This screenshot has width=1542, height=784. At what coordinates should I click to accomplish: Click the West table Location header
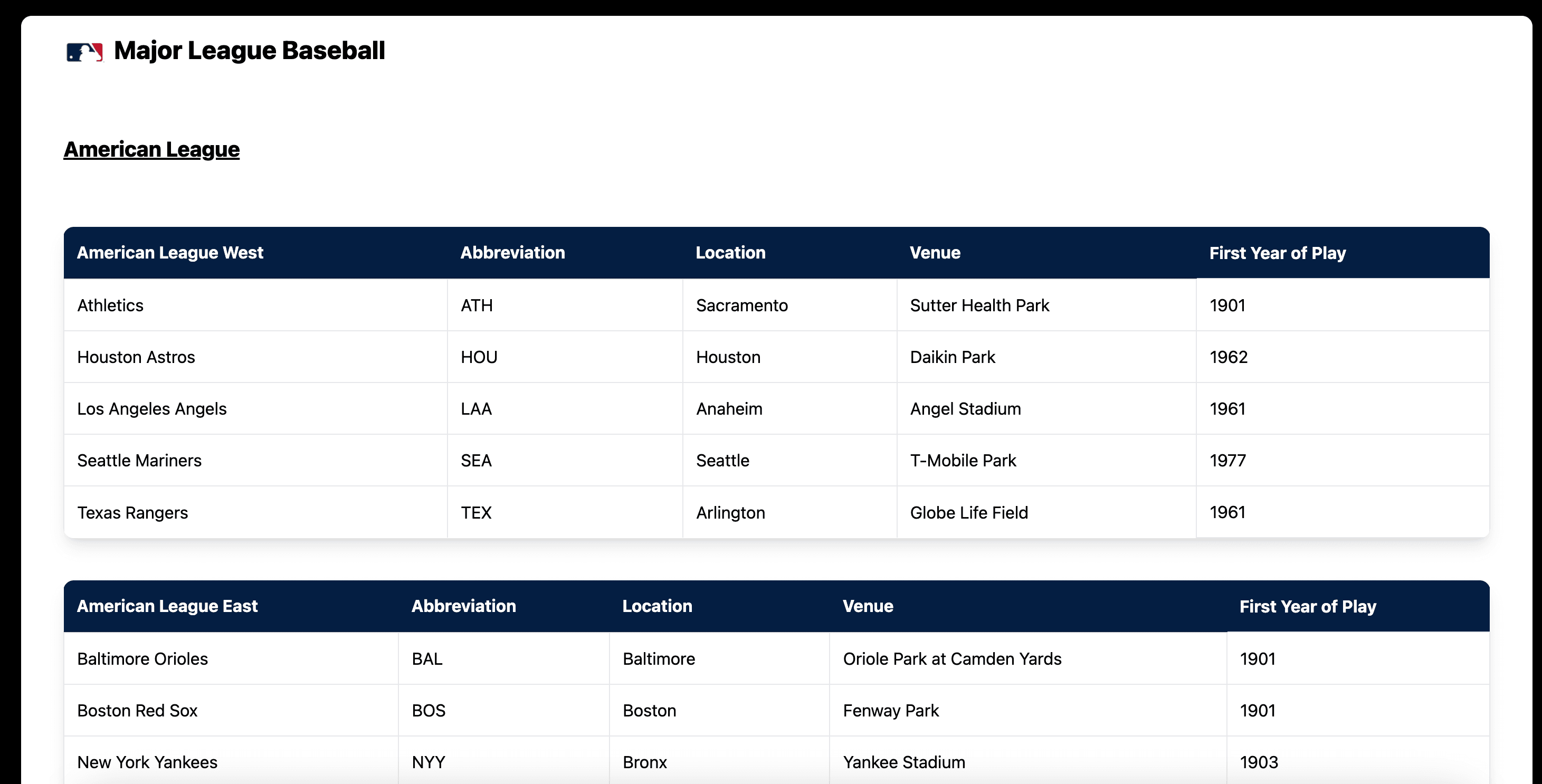(790, 253)
